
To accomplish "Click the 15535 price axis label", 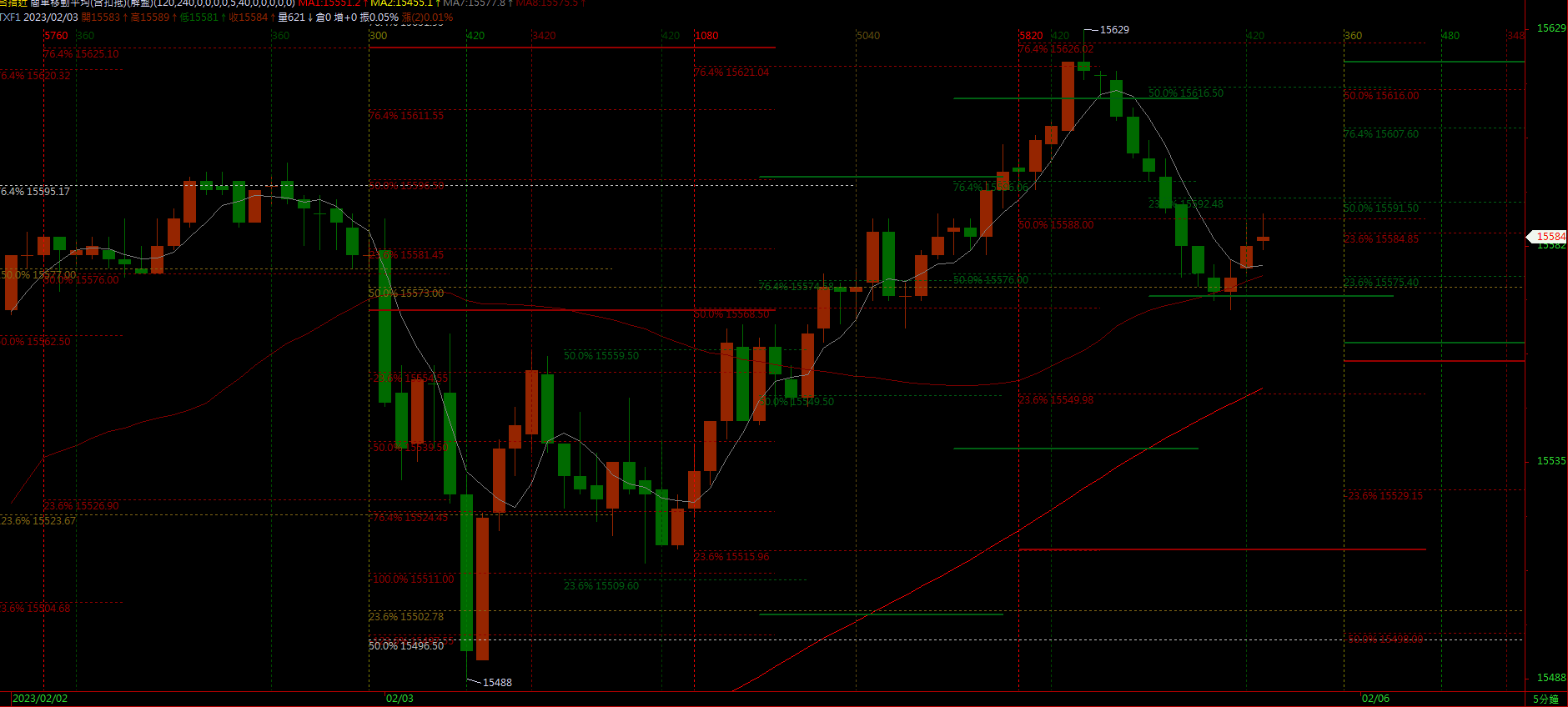I will 1551,461.
